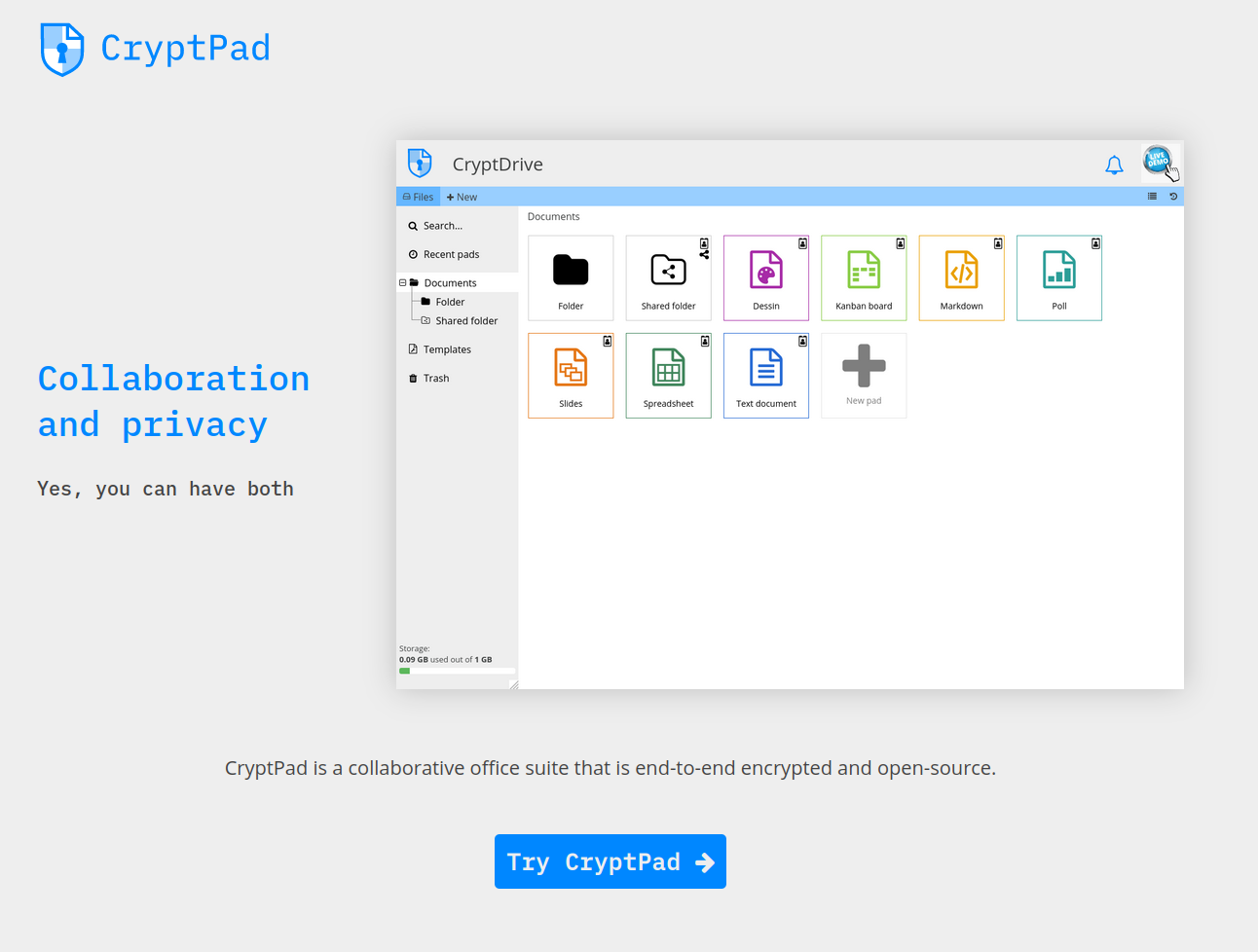Open the Slides tile
1258x952 pixels.
[571, 376]
